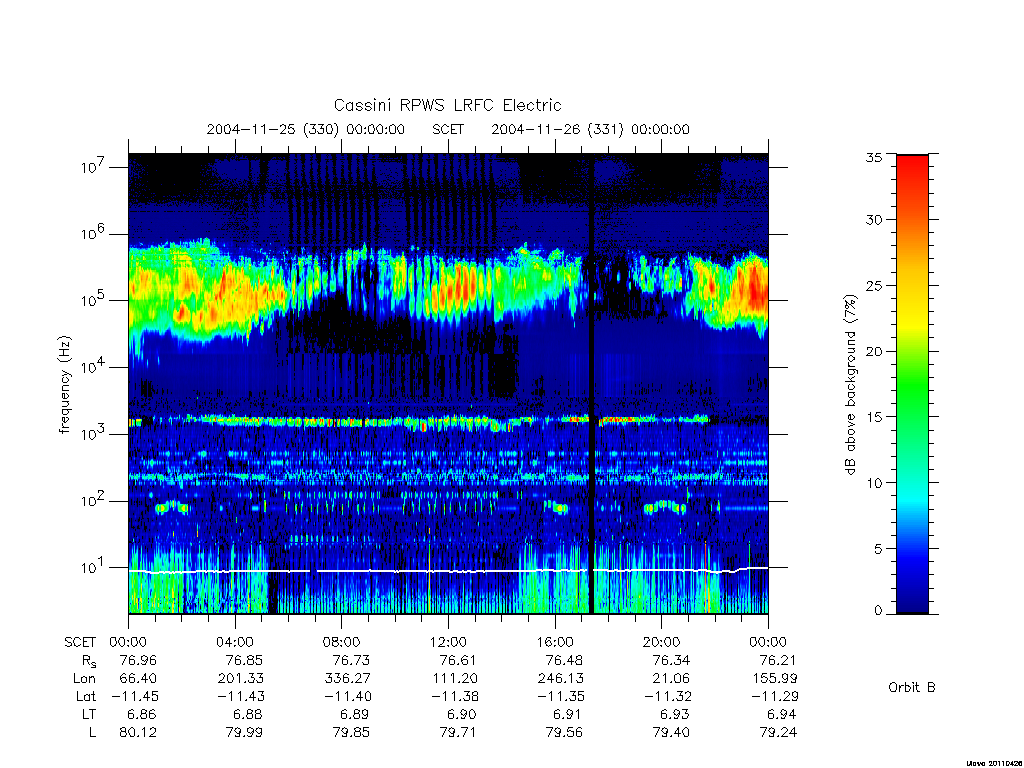Select the longitude value "21.06"
The image size is (1024, 768).
[x=671, y=679]
